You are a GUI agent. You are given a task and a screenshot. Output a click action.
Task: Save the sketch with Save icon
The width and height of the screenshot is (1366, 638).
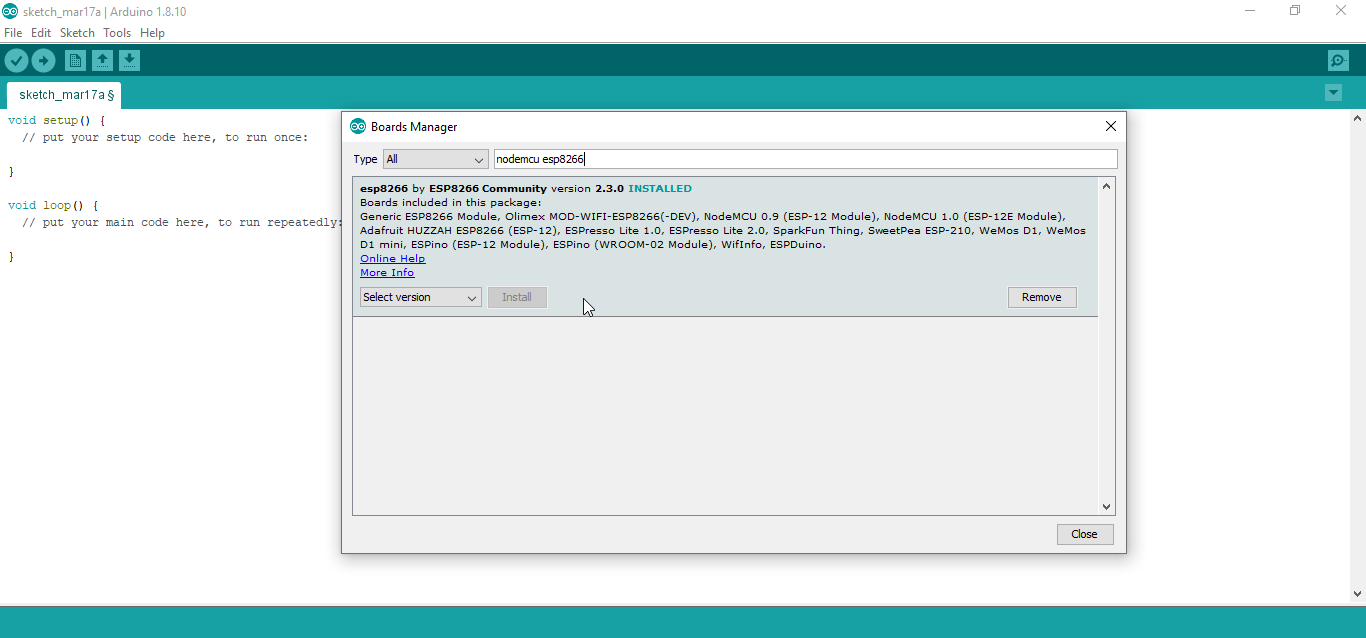pos(129,61)
